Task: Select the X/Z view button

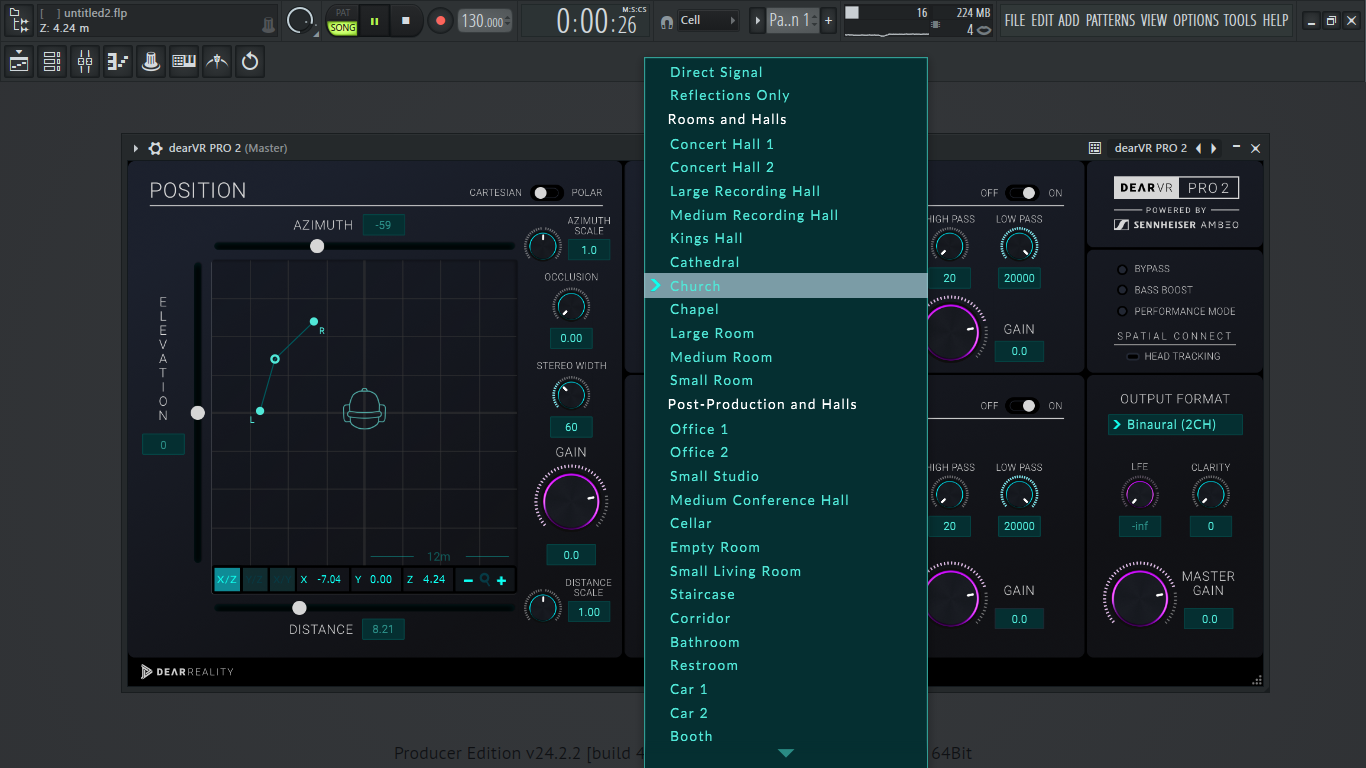Action: pos(227,580)
